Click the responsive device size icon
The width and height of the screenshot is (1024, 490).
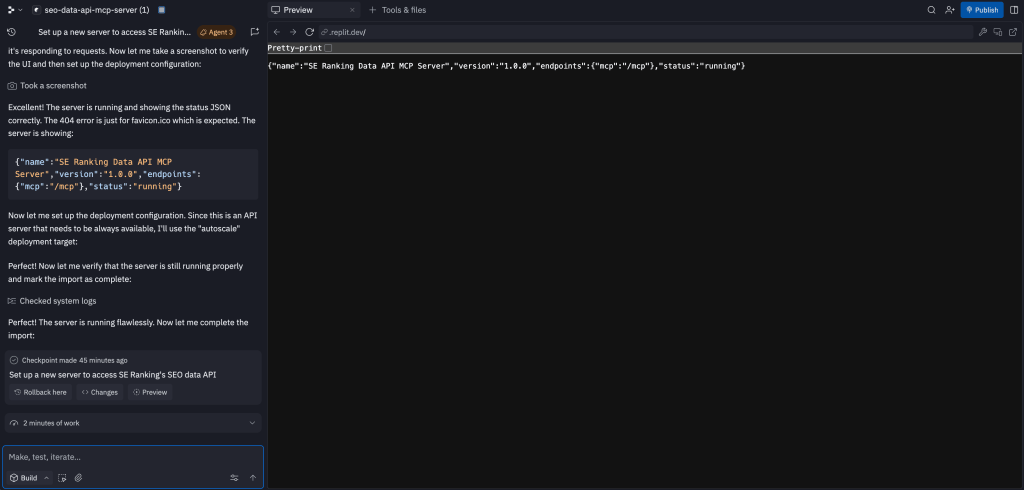998,32
